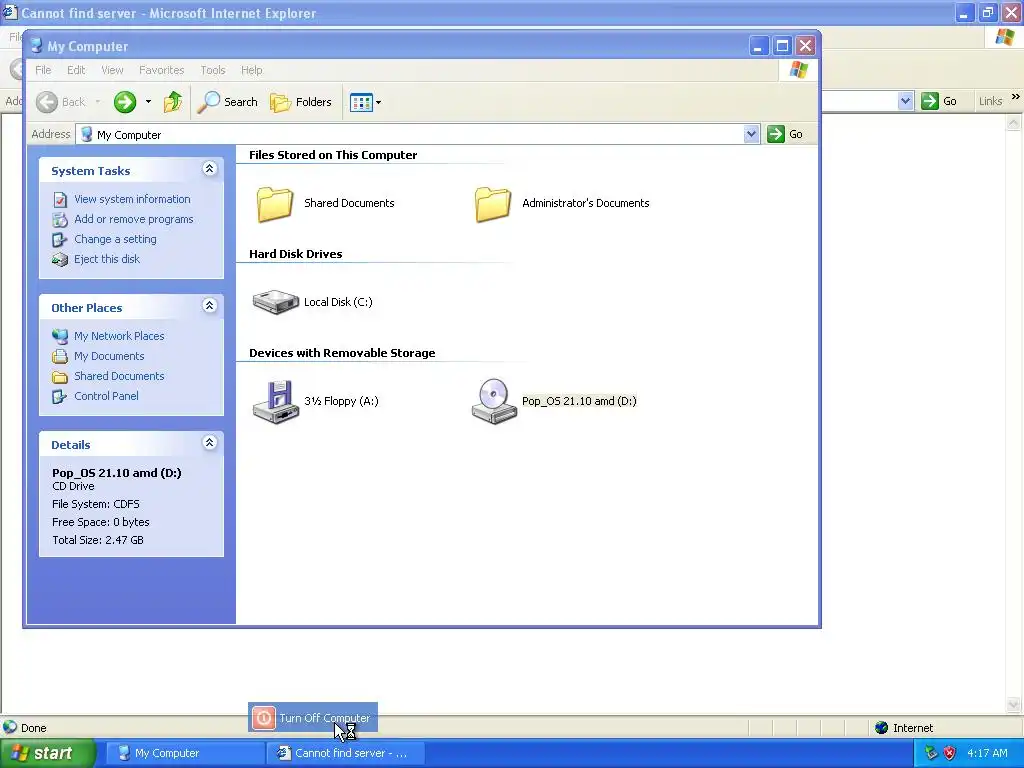The image size is (1024, 768).
Task: Click Internet Explorer scrollbar up arrow
Action: click(x=1014, y=122)
